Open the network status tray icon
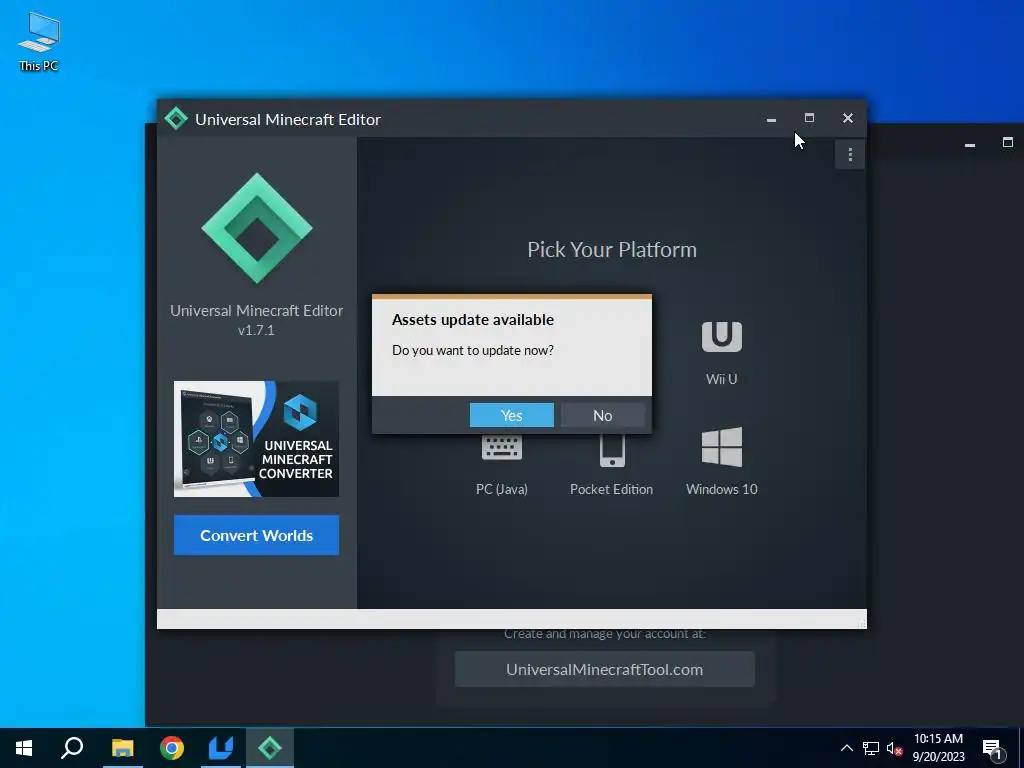Image resolution: width=1024 pixels, height=768 pixels. 871,748
